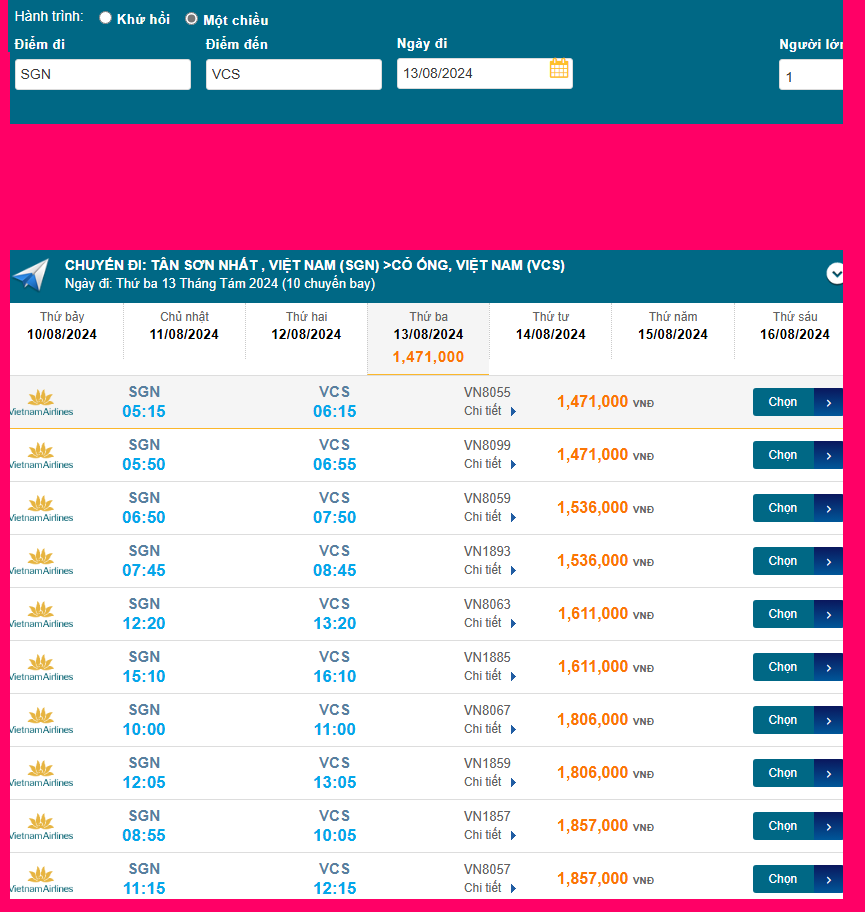Choose flight VN1893 with Chọn button
This screenshot has width=865, height=912.
click(x=783, y=561)
